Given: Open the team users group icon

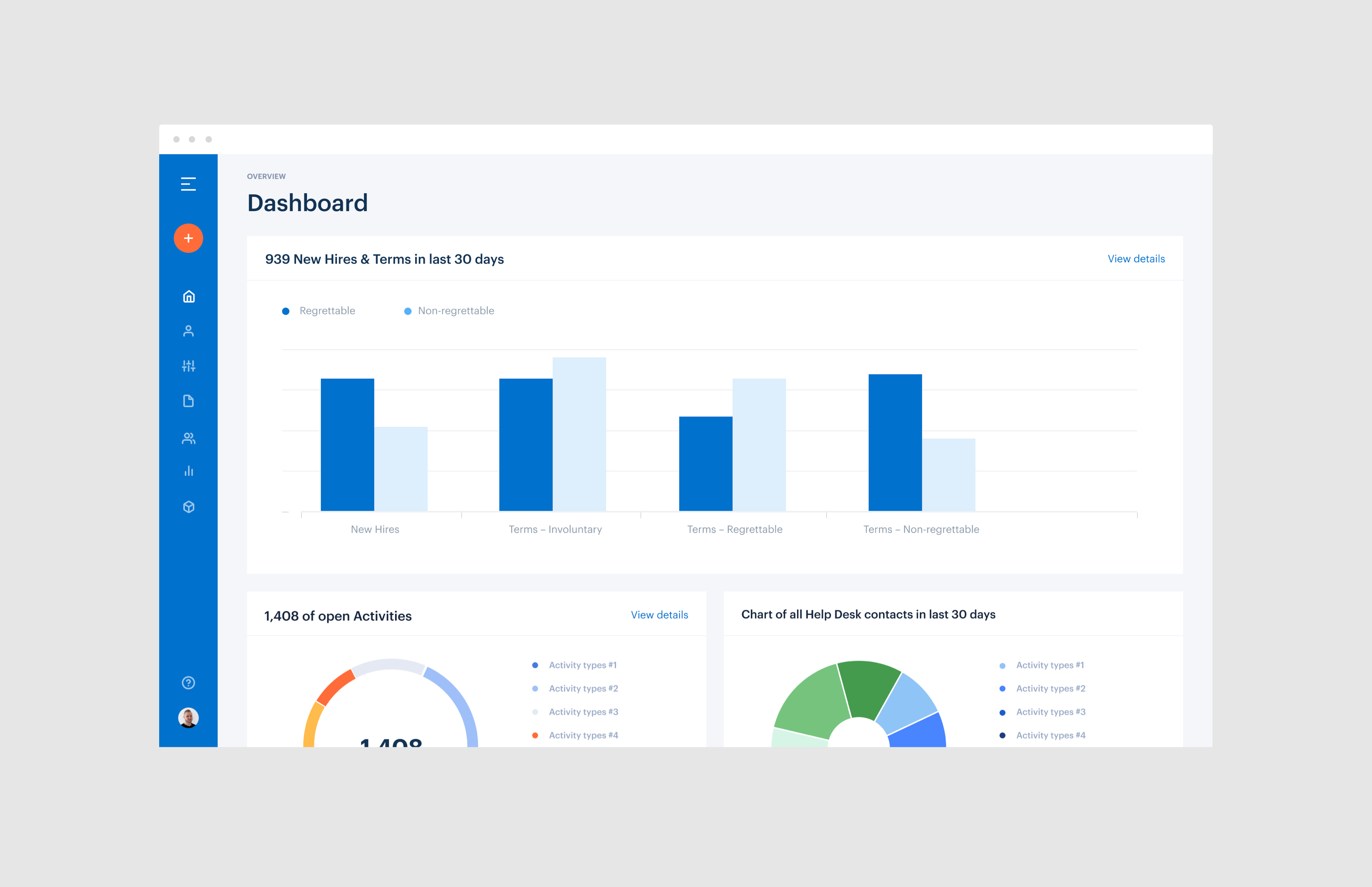Looking at the screenshot, I should pyautogui.click(x=188, y=438).
